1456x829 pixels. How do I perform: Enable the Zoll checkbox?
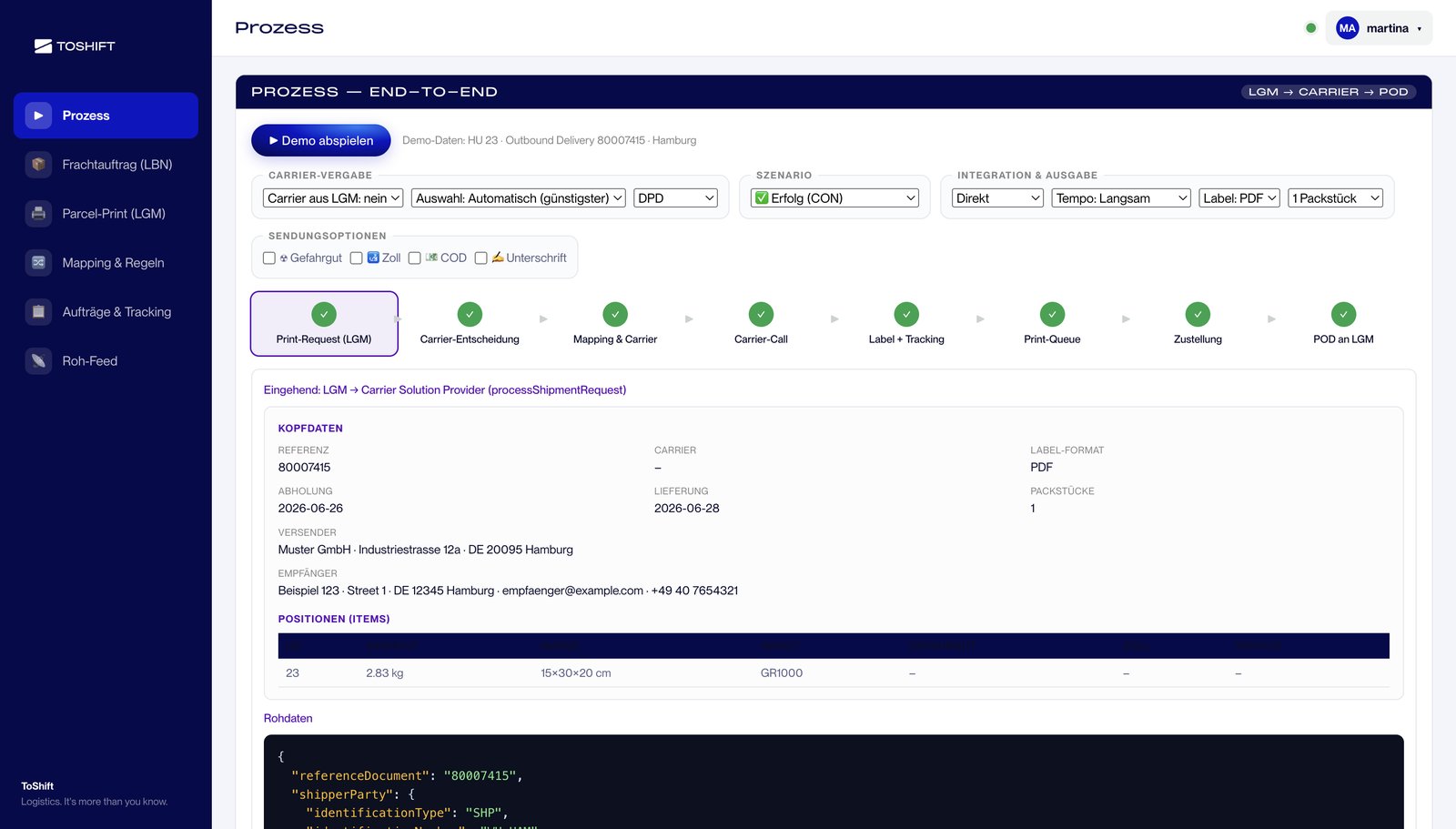tap(357, 258)
